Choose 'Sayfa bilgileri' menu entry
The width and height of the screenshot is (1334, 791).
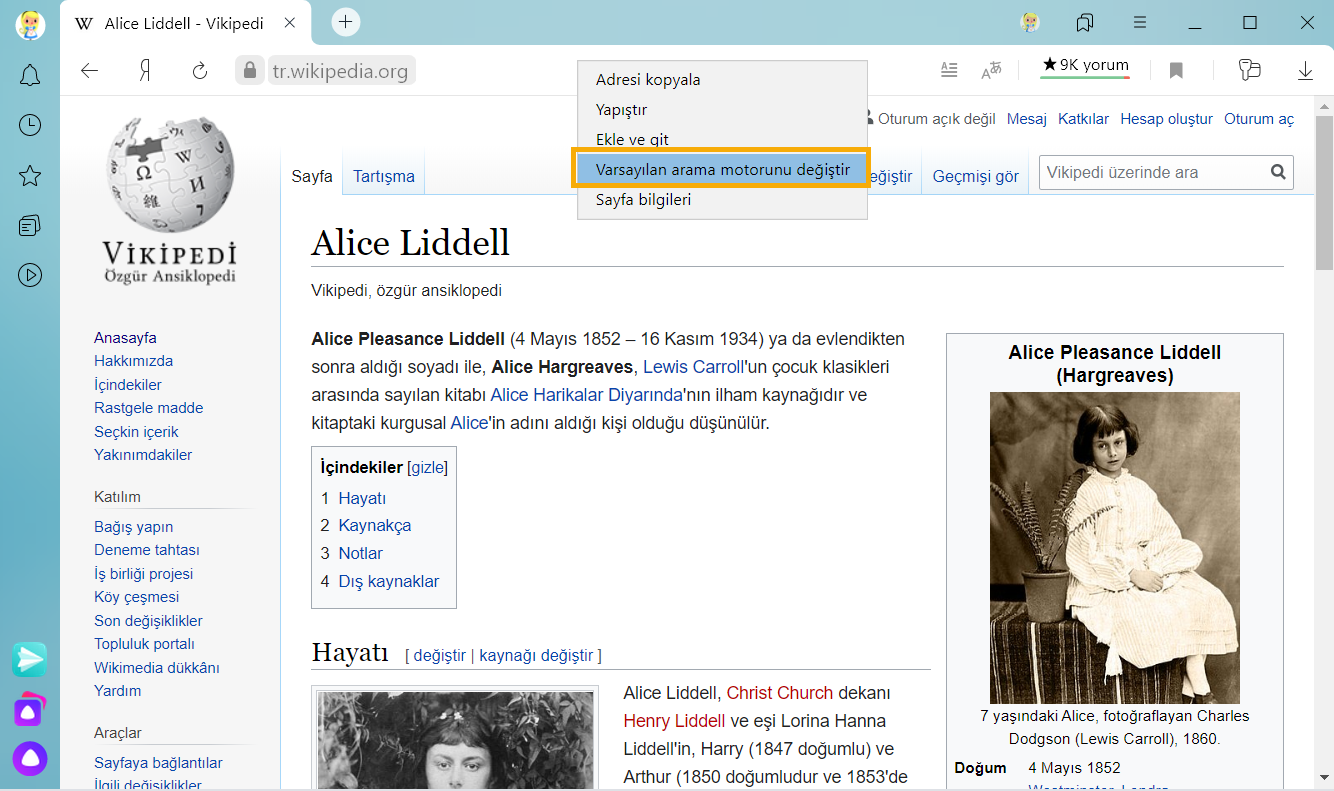[722, 200]
